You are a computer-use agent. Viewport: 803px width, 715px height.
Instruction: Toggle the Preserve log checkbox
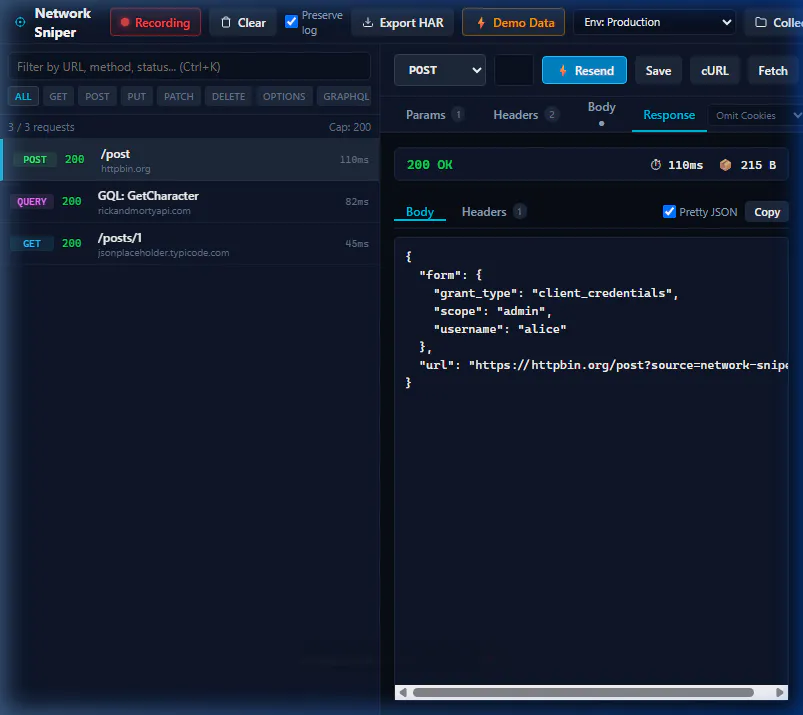(291, 22)
